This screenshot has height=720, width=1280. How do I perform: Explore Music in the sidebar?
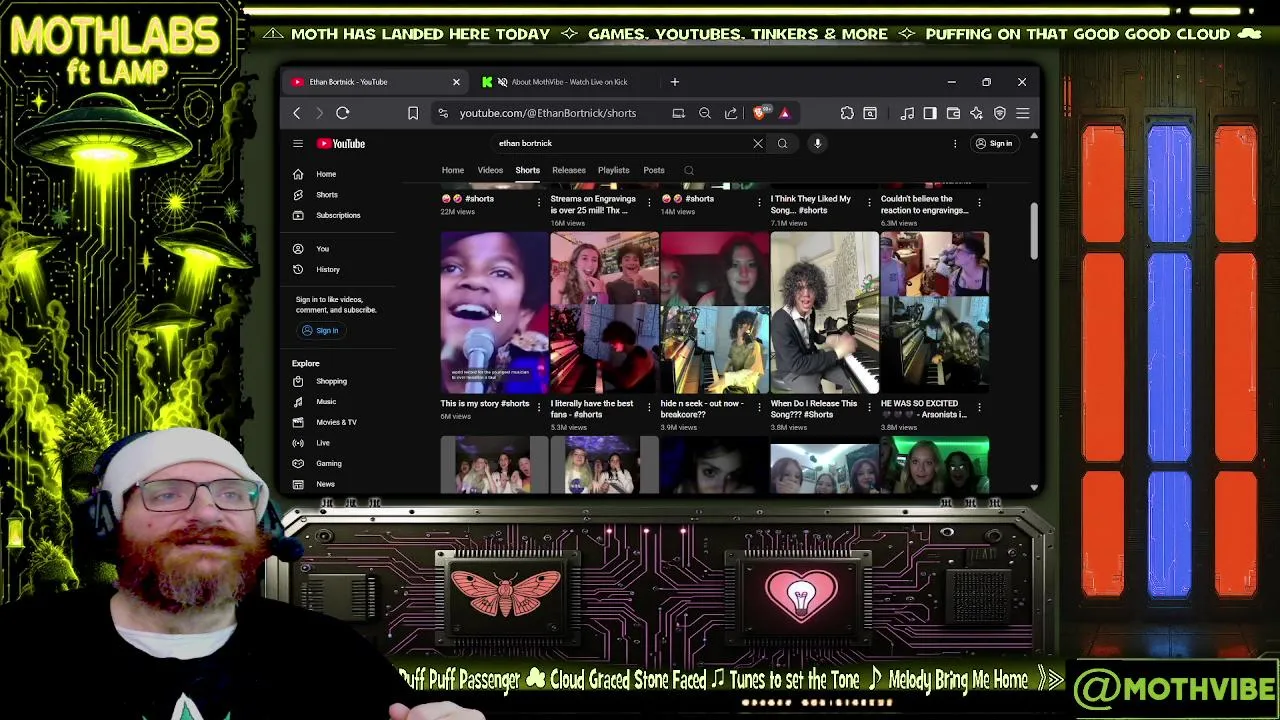click(x=338, y=402)
